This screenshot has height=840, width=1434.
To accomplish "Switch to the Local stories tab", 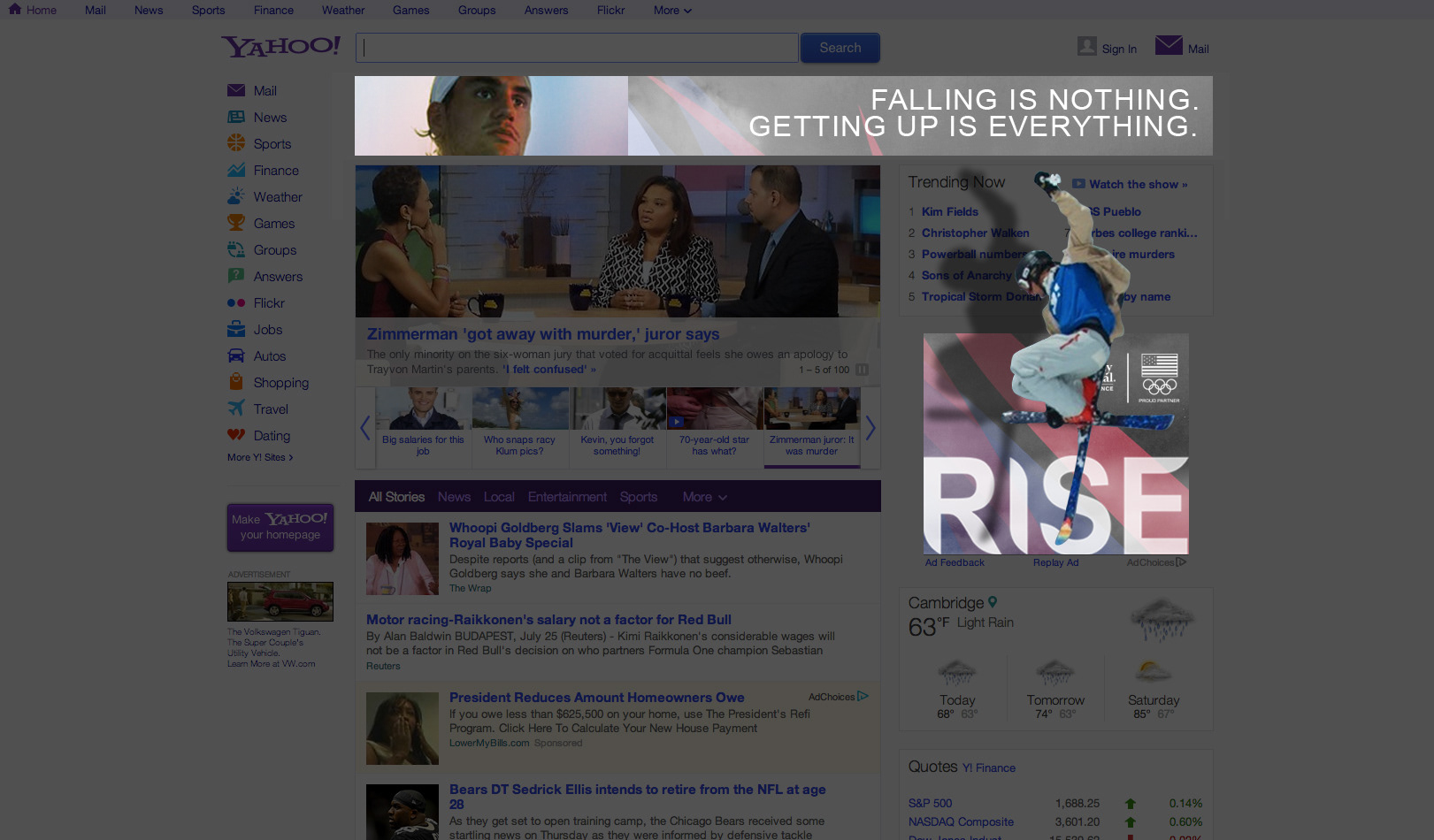I will click(499, 497).
